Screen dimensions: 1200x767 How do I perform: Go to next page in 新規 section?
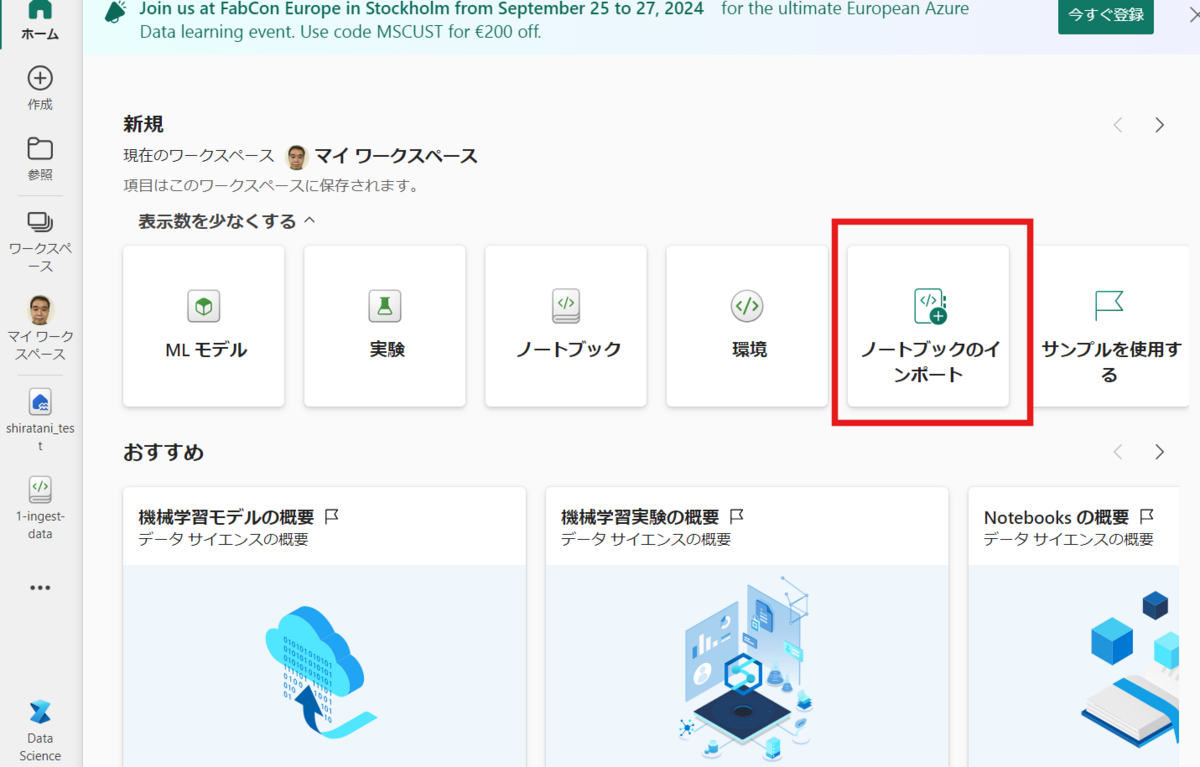[x=1160, y=125]
